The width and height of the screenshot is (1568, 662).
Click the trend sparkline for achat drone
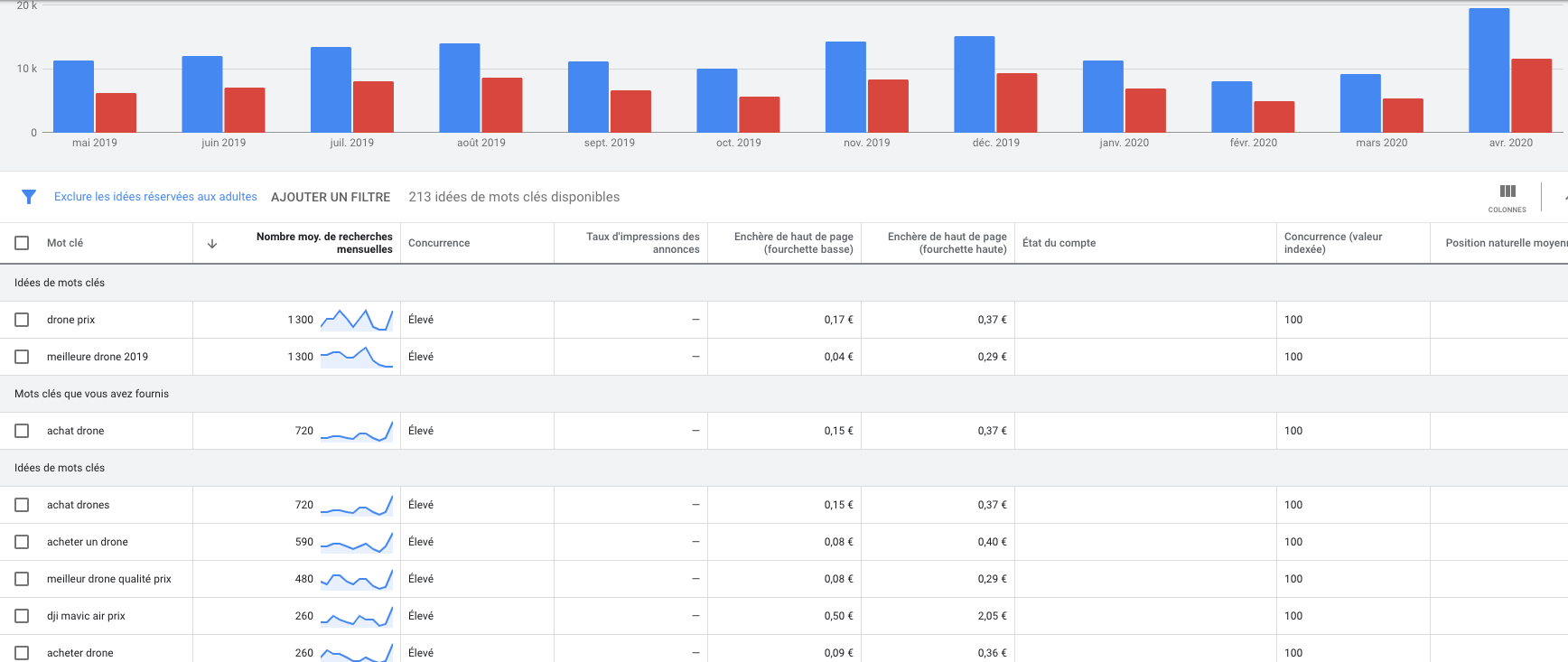click(x=357, y=431)
